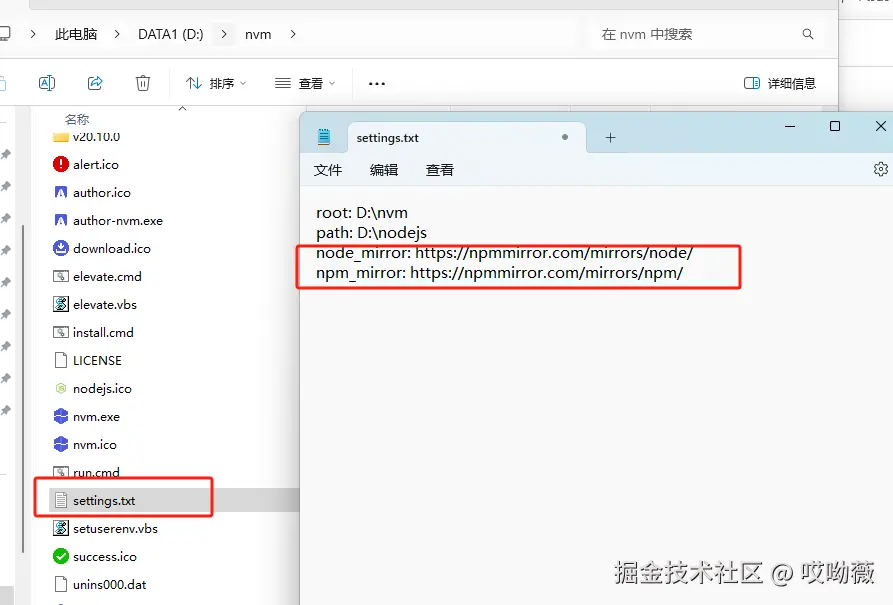Expand chevron after DATA1 (D:) breadcrumb
The width and height of the screenshot is (893, 605).
224,34
